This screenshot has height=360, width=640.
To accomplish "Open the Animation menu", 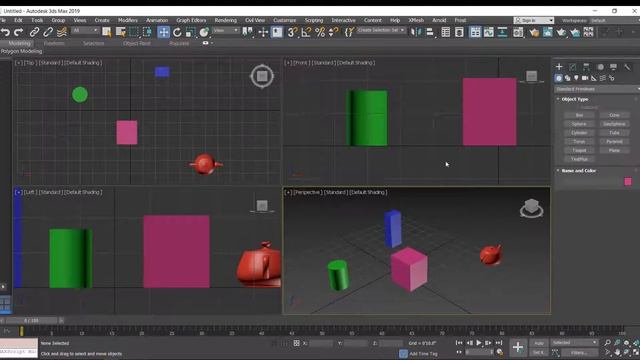I will point(157,20).
